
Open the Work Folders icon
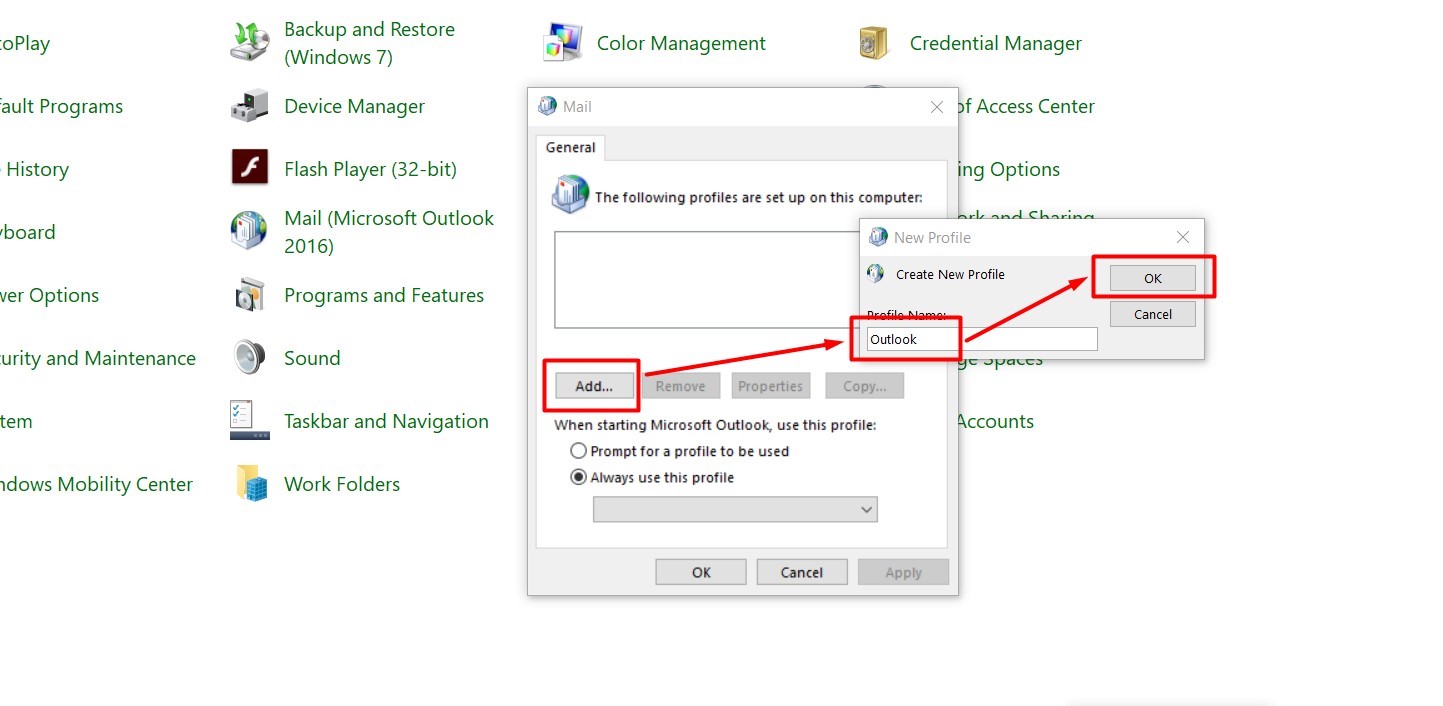pos(251,484)
